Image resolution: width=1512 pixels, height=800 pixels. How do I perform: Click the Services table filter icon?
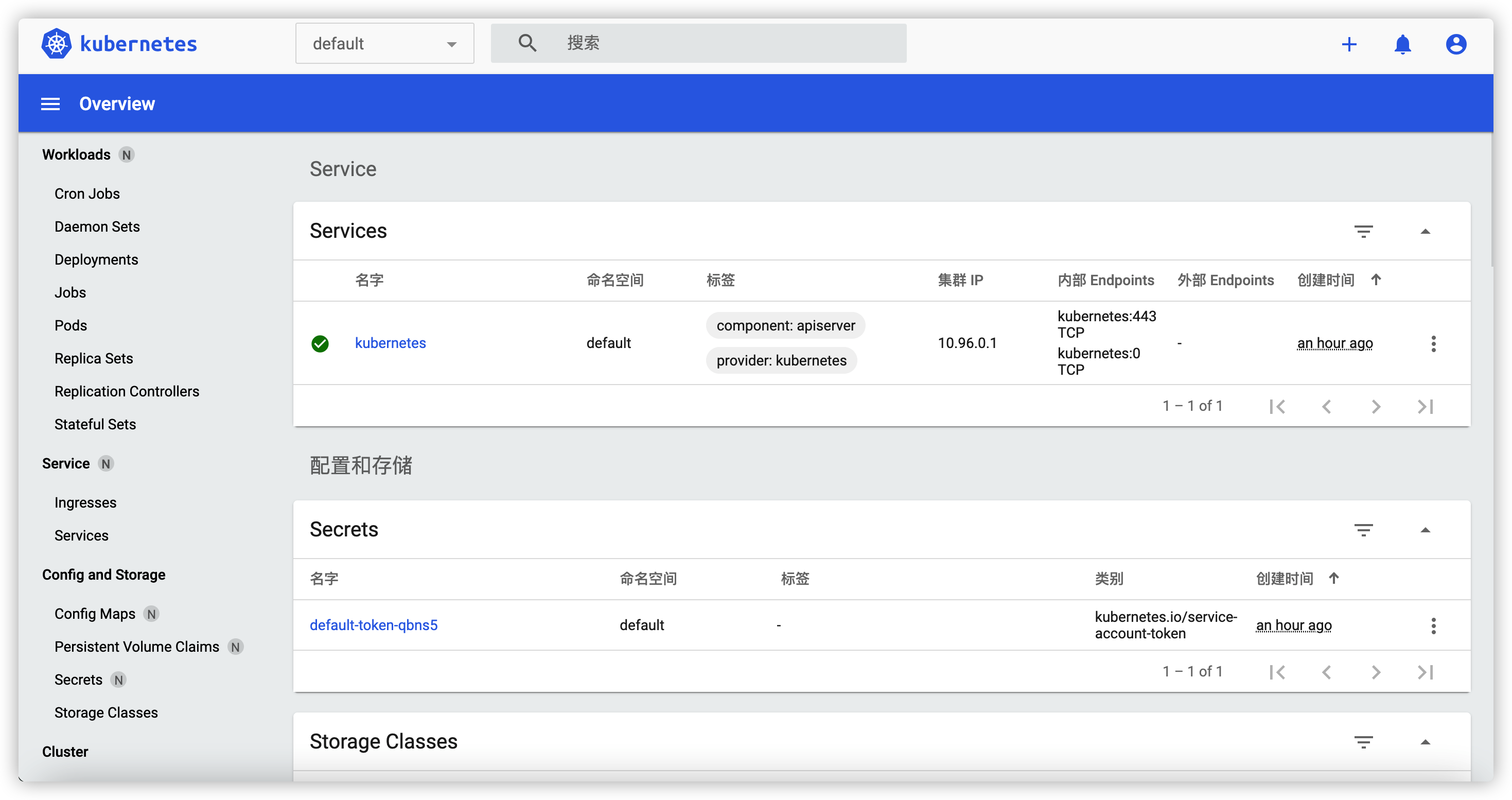(1363, 231)
